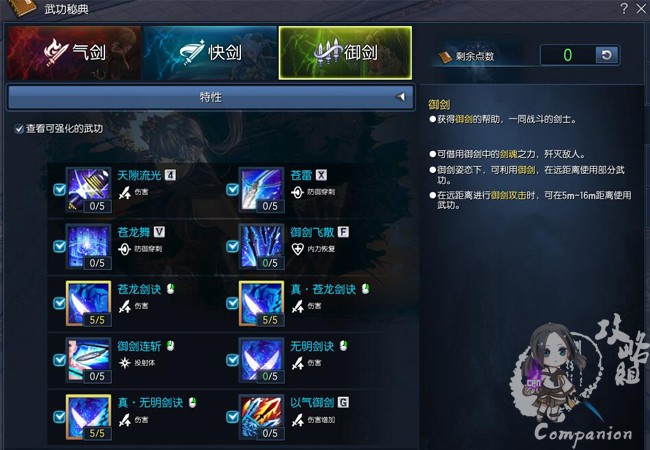Select the 苍雷 skill icon

[x=262, y=190]
